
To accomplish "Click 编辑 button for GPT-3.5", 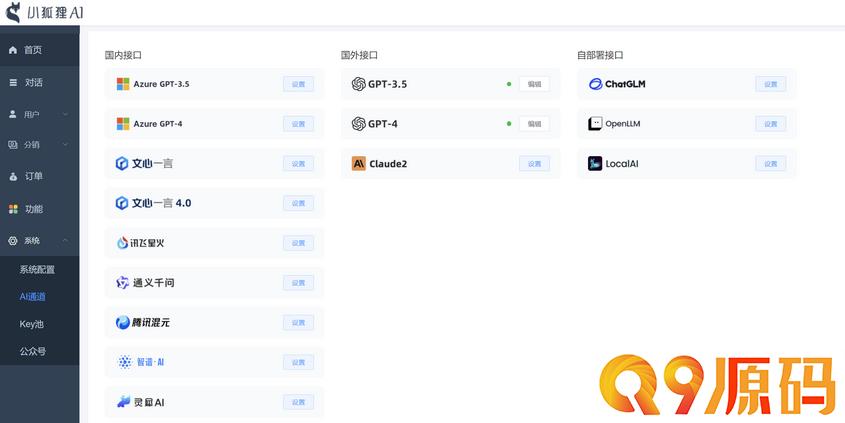I will click(x=535, y=84).
